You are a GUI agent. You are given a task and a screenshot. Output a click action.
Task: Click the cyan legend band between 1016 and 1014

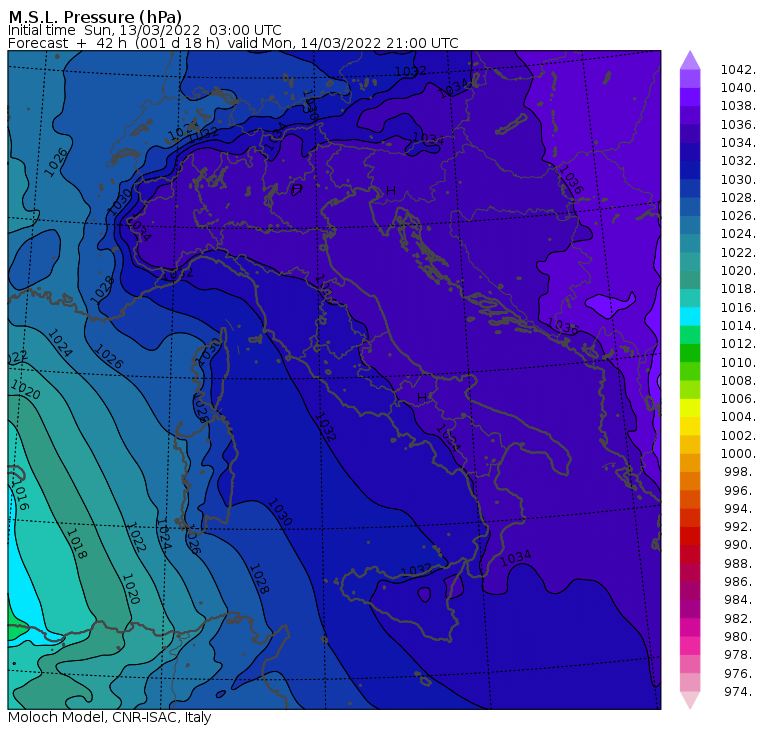coord(690,317)
